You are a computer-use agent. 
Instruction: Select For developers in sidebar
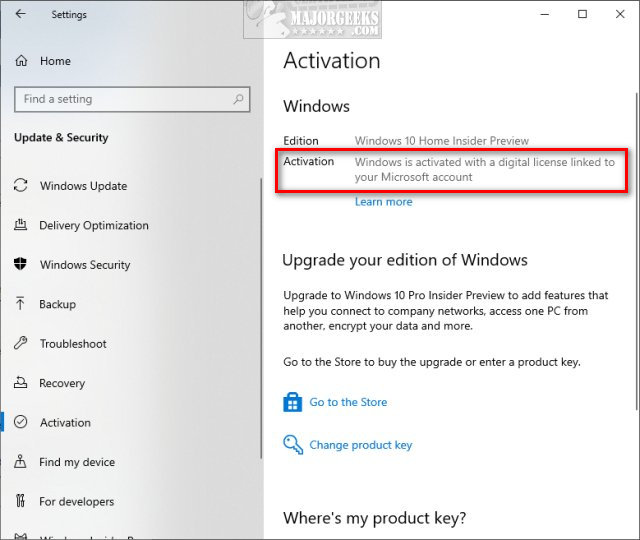[76, 502]
